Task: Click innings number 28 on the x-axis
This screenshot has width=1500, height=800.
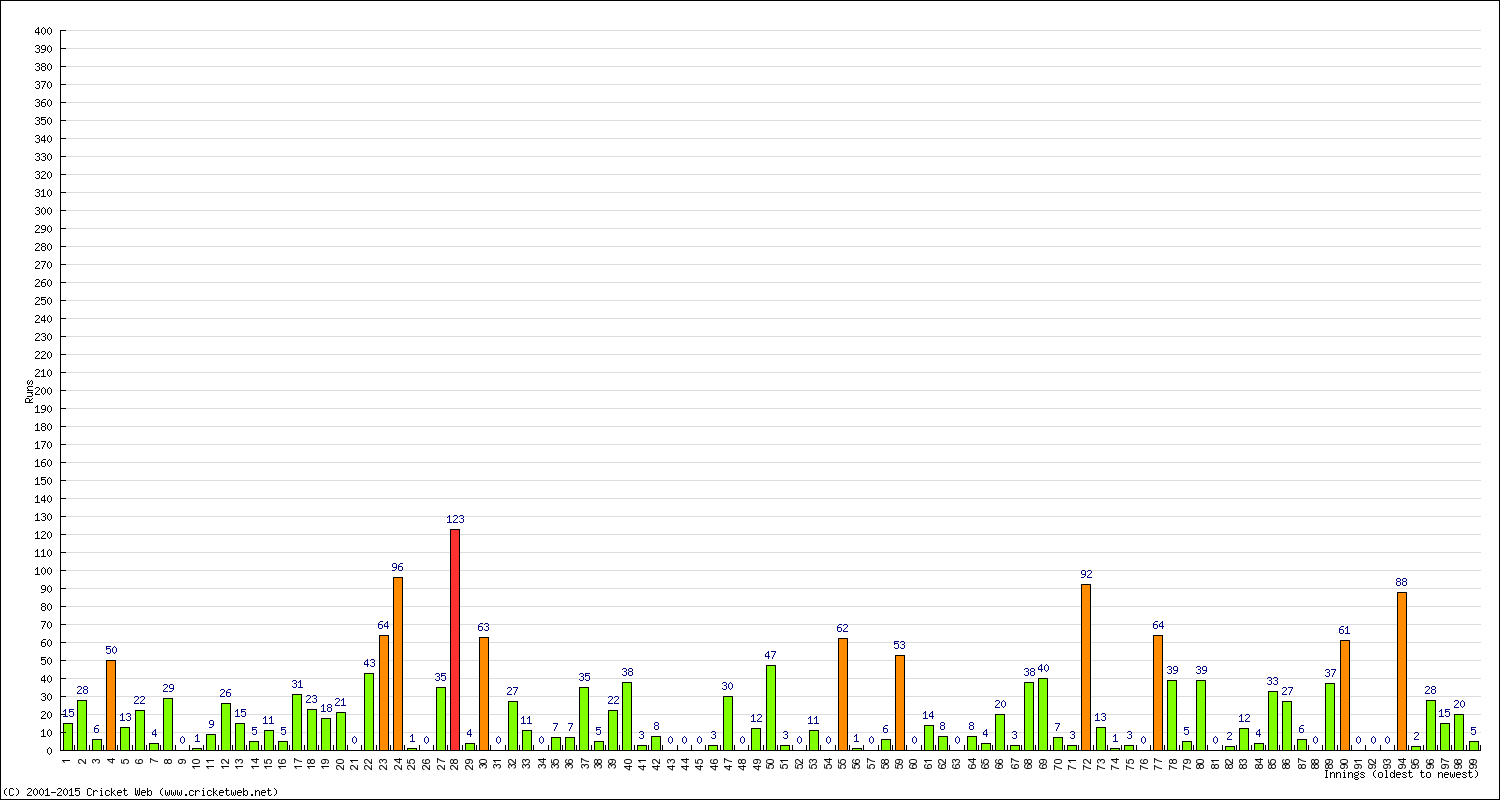Action: click(x=455, y=762)
